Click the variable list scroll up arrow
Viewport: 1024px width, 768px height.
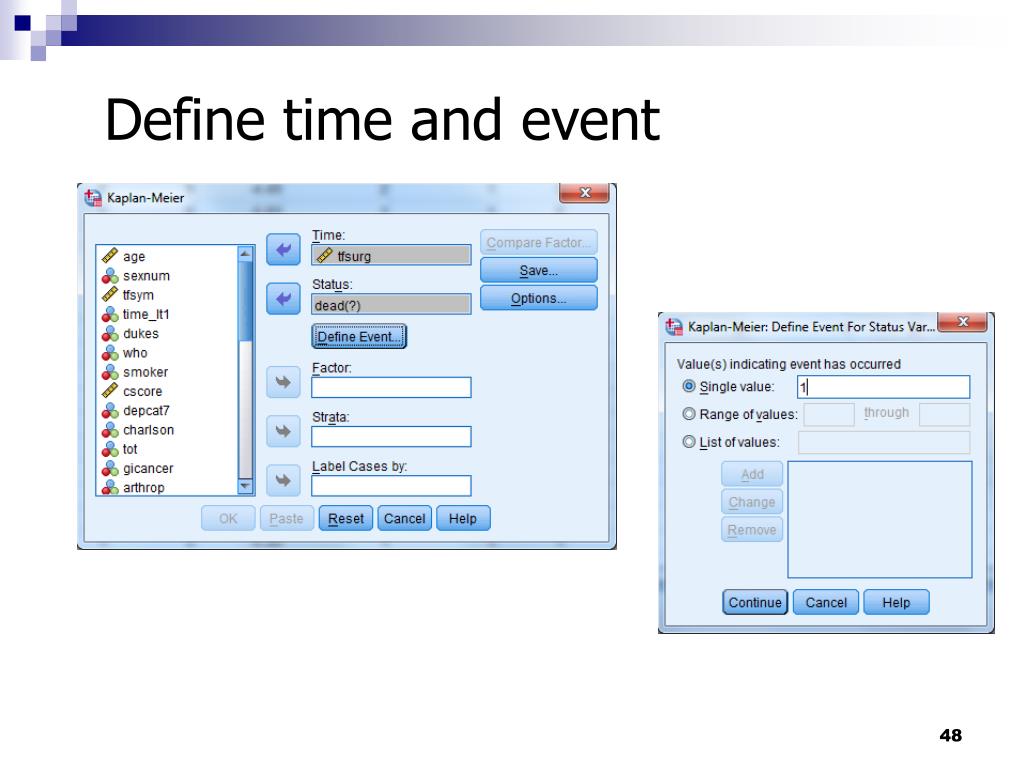246,253
